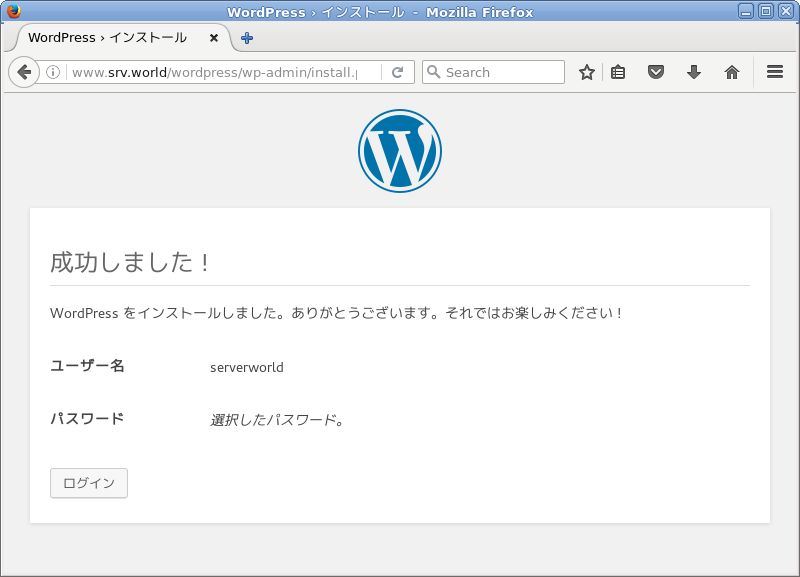Go back with the browser back arrow
The image size is (800, 577).
23,72
